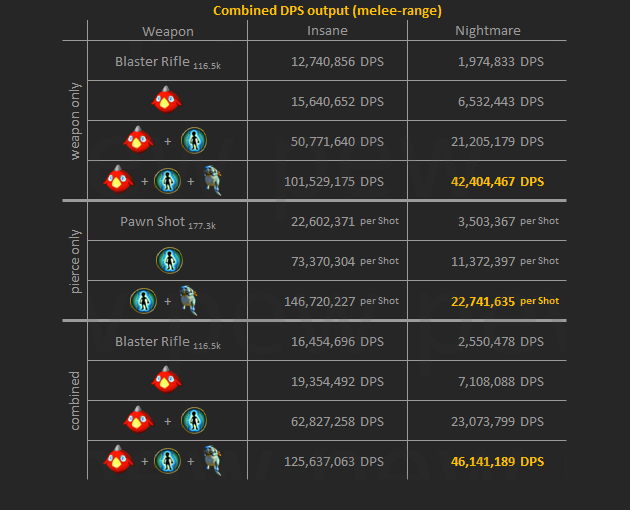Click the armored pet icon in combined section

(209, 461)
